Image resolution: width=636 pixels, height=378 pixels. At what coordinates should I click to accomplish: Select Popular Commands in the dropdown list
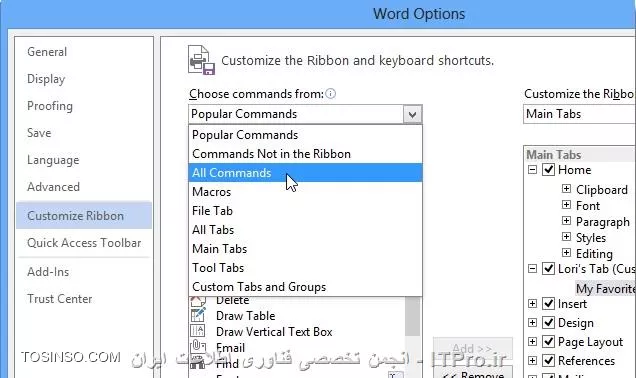coord(305,135)
